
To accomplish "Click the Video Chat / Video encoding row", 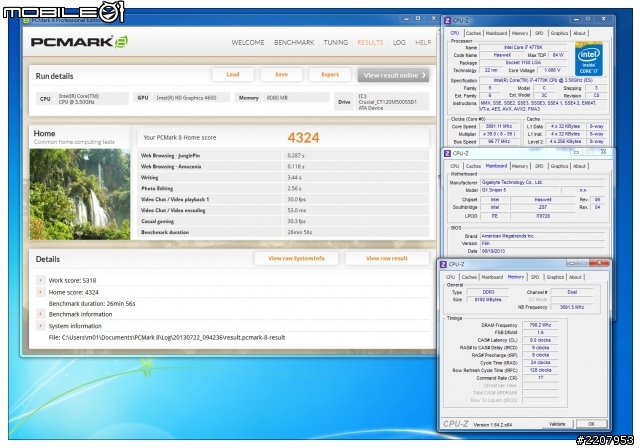I will point(283,211).
